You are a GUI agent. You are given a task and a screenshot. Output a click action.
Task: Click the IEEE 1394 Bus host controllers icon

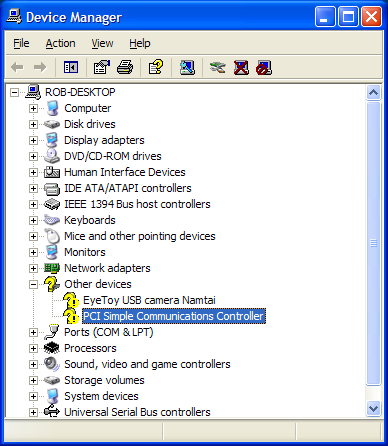click(x=52, y=204)
